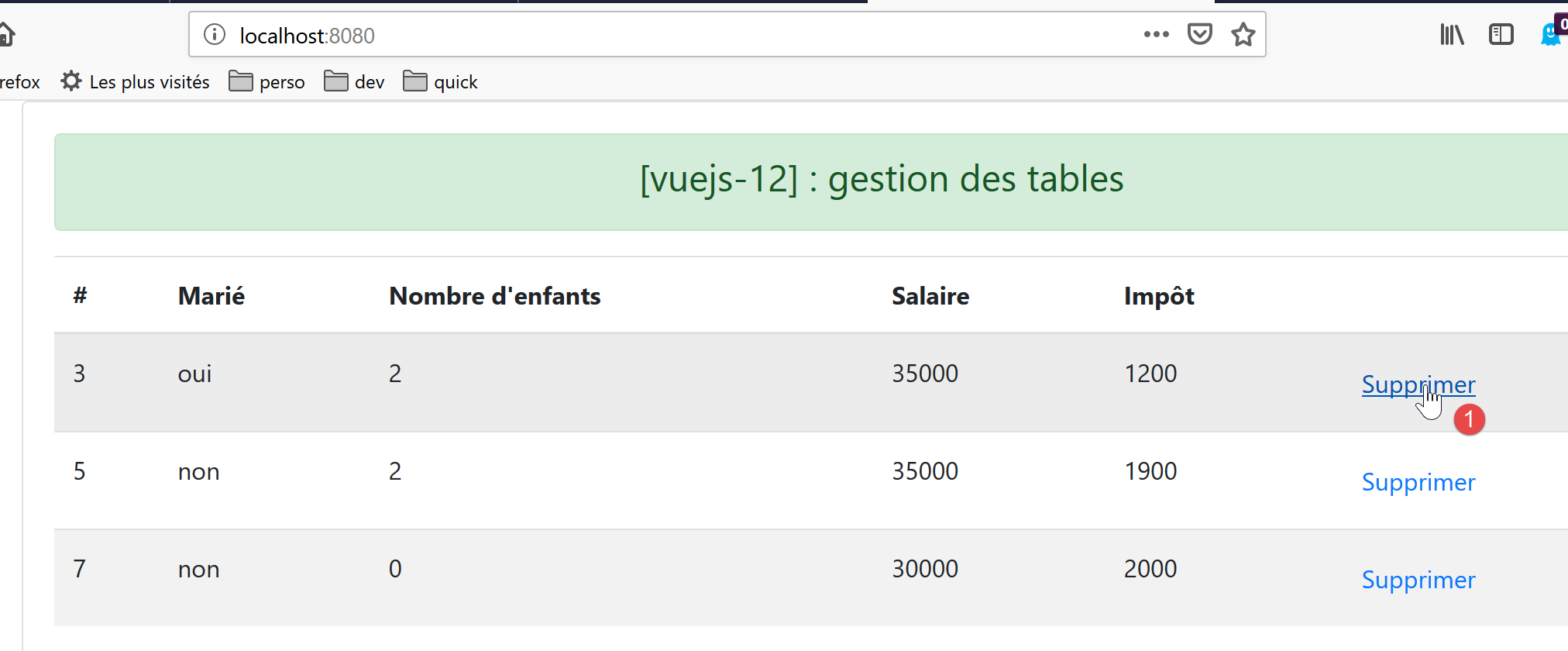
Task: Expand the 'perso' bookmark folder
Action: pyautogui.click(x=267, y=82)
